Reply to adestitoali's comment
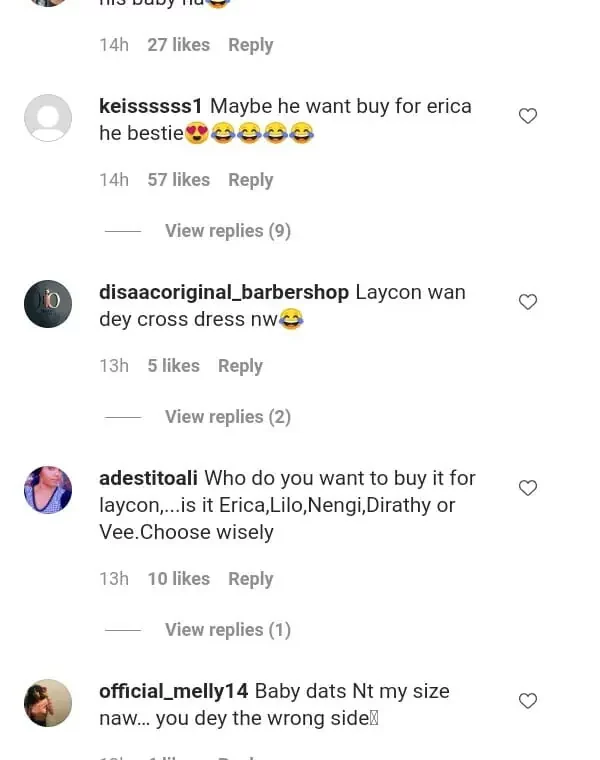The width and height of the screenshot is (600, 760). pos(250,579)
